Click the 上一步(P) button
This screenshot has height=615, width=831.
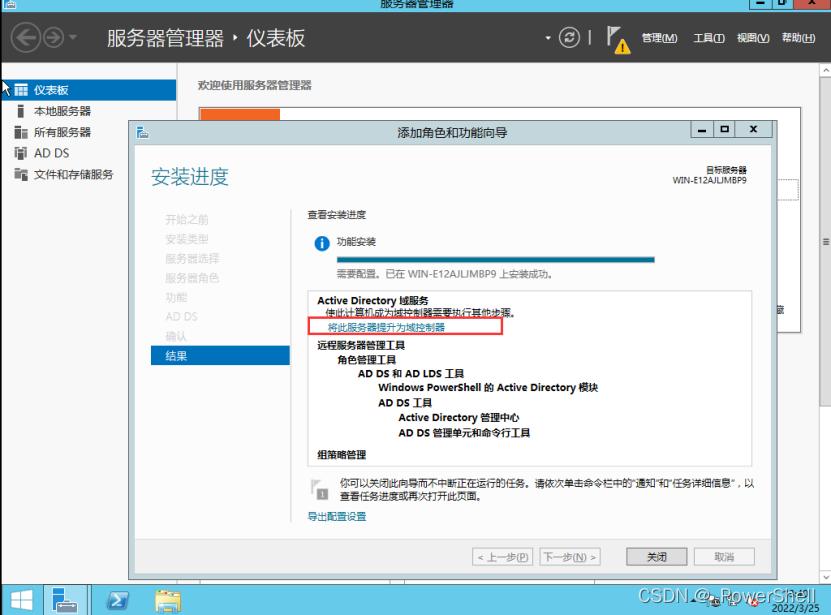(502, 557)
